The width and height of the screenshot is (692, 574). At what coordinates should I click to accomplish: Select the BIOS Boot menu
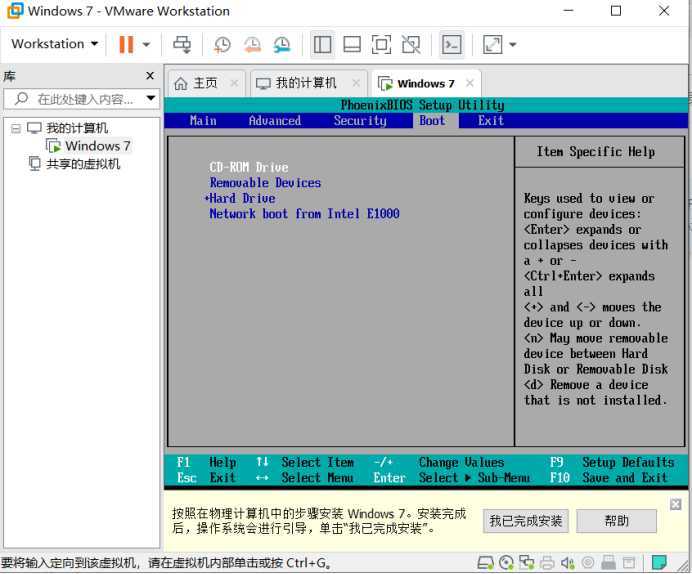click(x=432, y=120)
